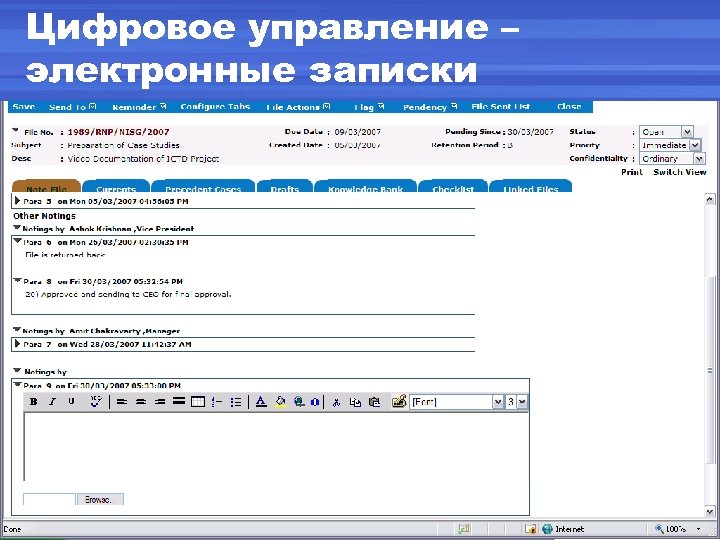This screenshot has height=540, width=720.
Task: Toggle bold formatting in the note editor
Action: tap(34, 402)
